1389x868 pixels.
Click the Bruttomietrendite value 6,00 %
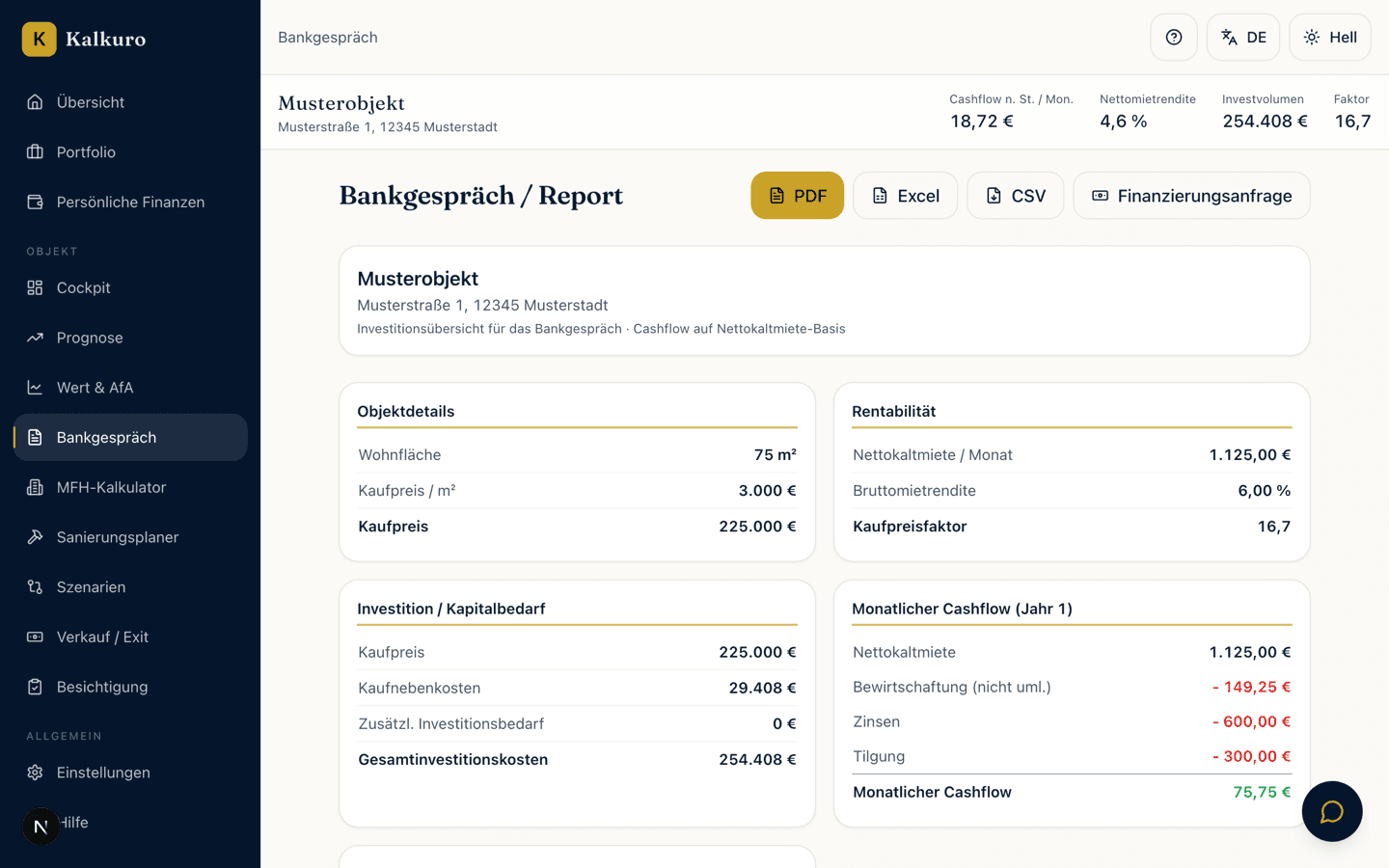pos(1265,491)
